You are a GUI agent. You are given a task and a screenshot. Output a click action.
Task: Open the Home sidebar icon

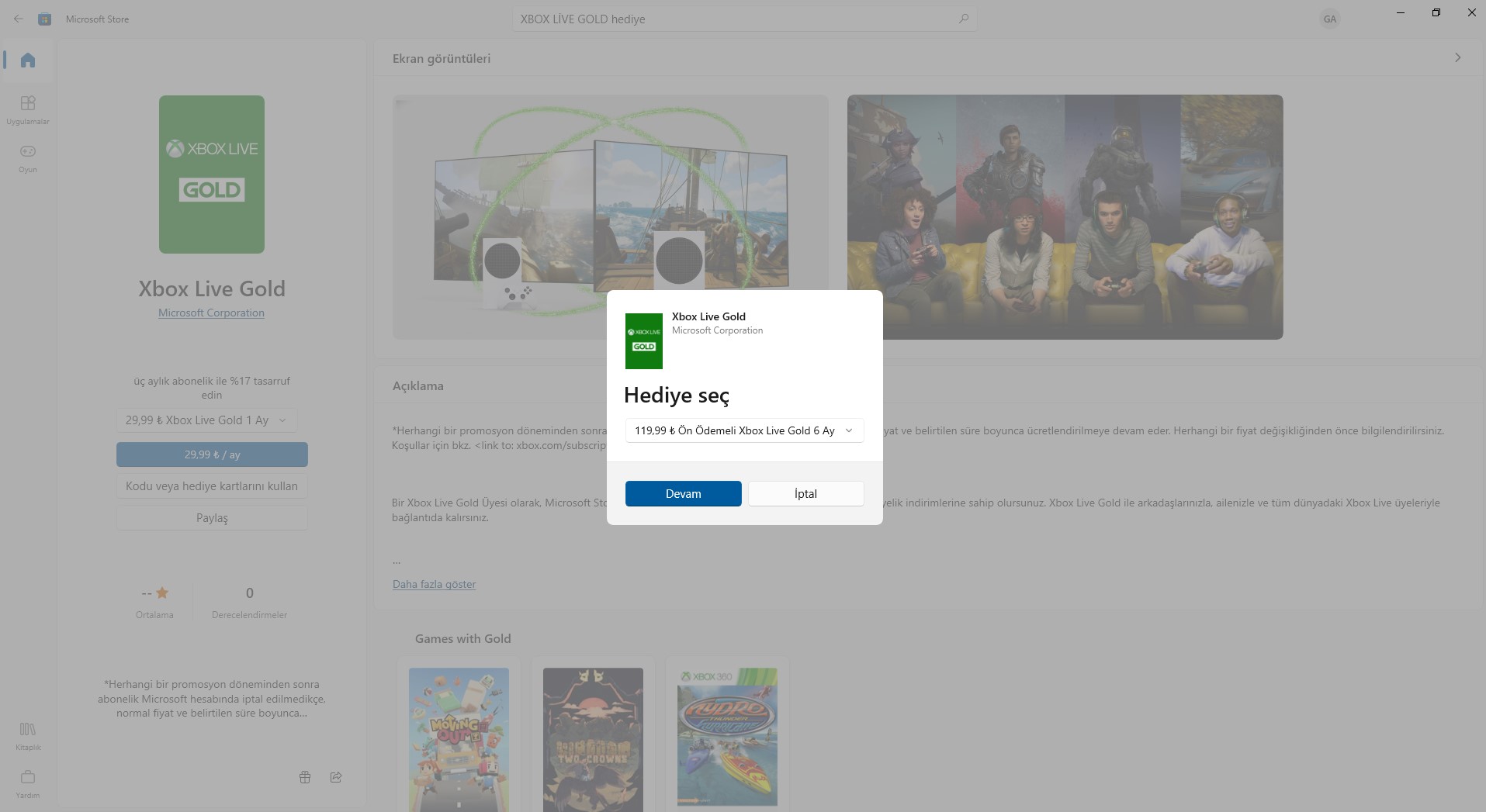click(x=28, y=60)
